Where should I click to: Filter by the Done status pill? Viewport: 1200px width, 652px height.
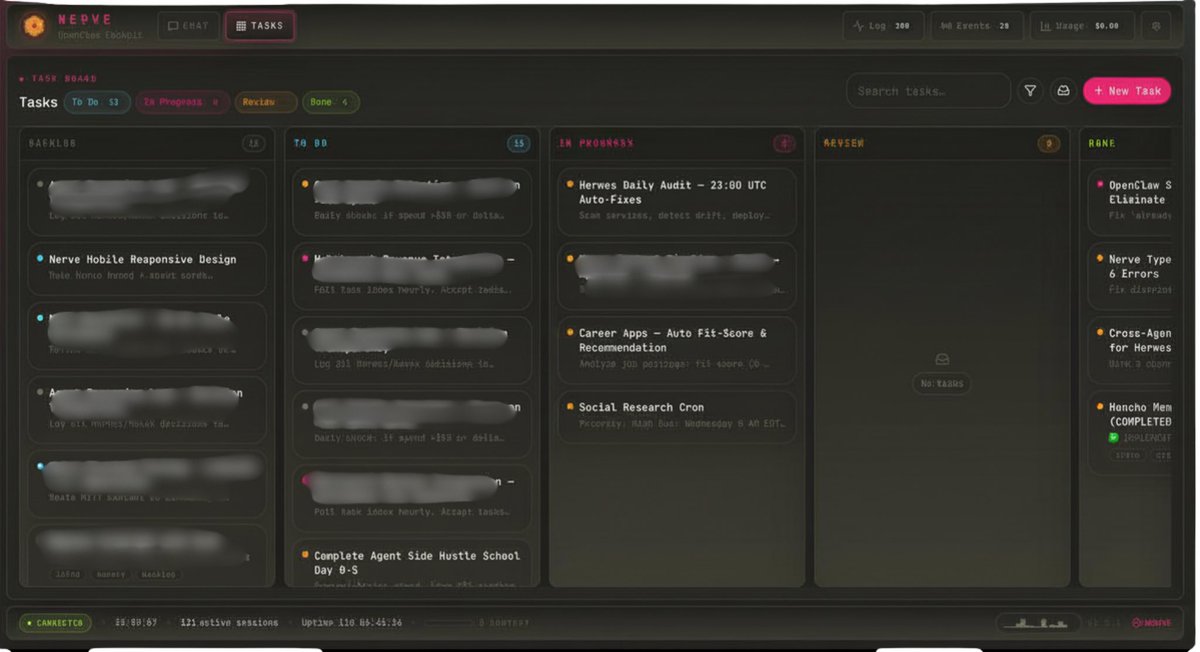(331, 102)
